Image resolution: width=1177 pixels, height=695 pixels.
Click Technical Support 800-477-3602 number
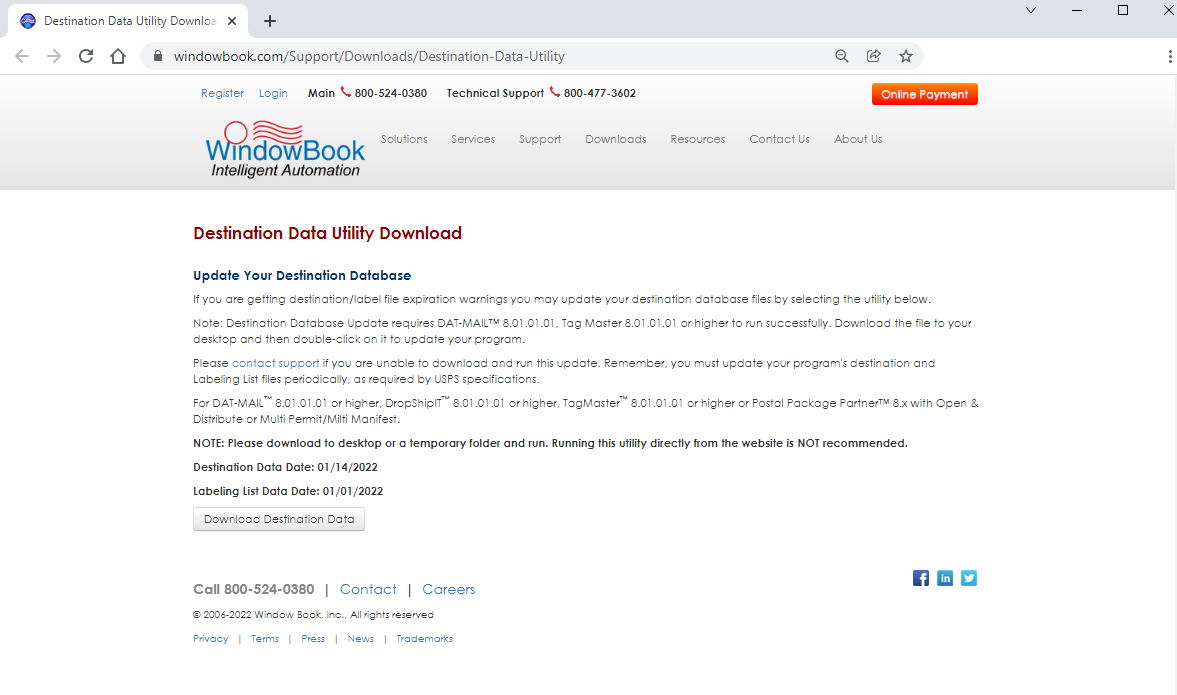(x=600, y=93)
